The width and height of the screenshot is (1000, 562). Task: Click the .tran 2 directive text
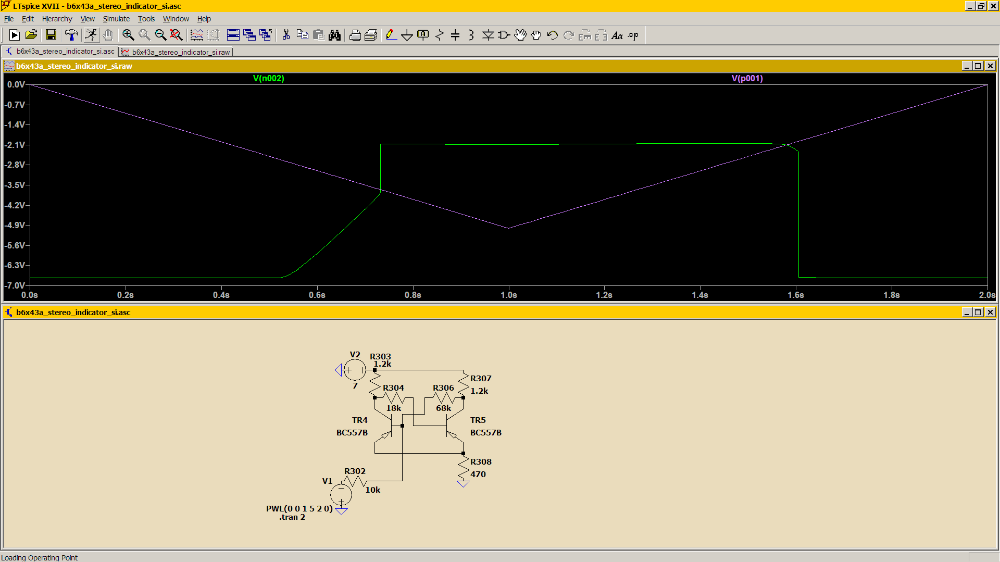pos(292,517)
